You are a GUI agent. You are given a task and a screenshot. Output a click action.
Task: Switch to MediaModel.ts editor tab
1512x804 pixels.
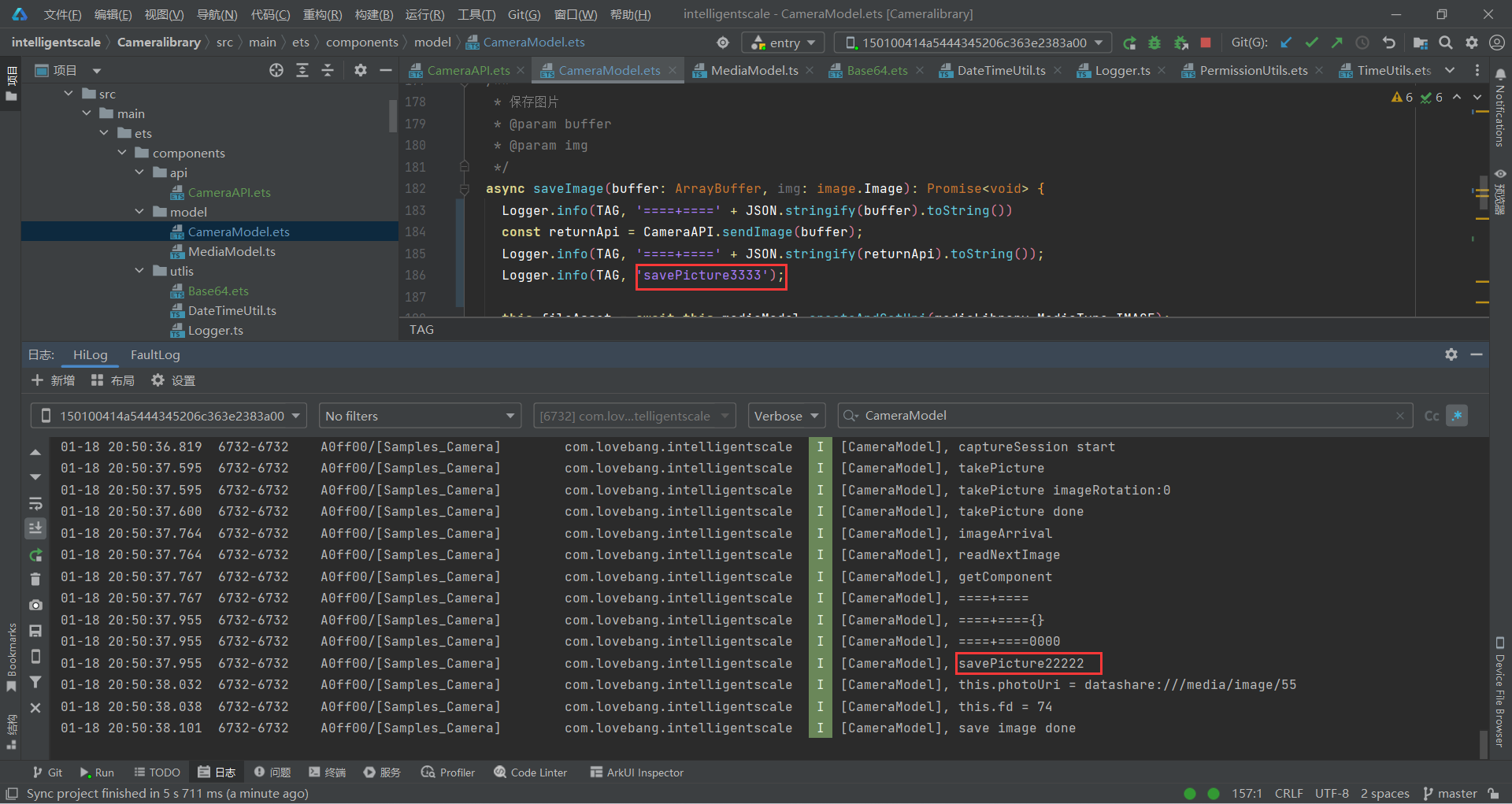(754, 70)
